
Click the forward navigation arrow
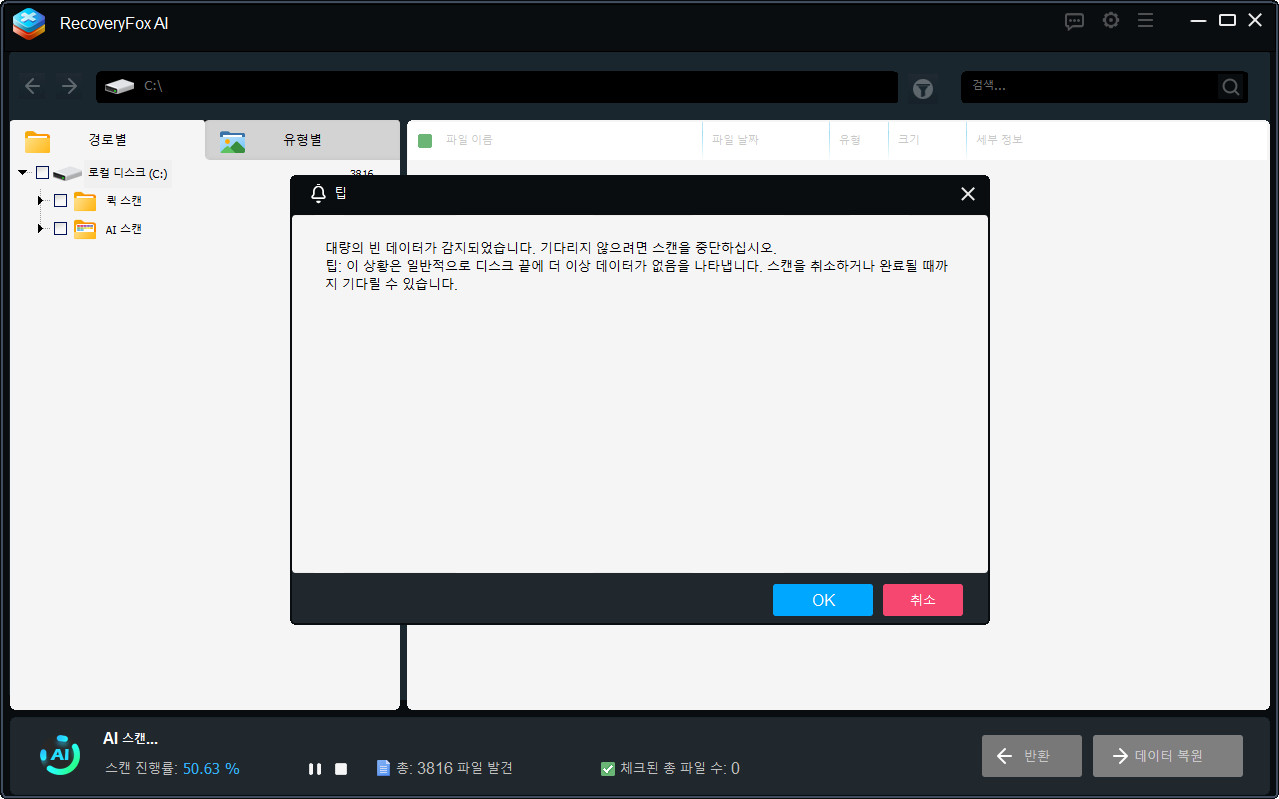click(x=68, y=86)
